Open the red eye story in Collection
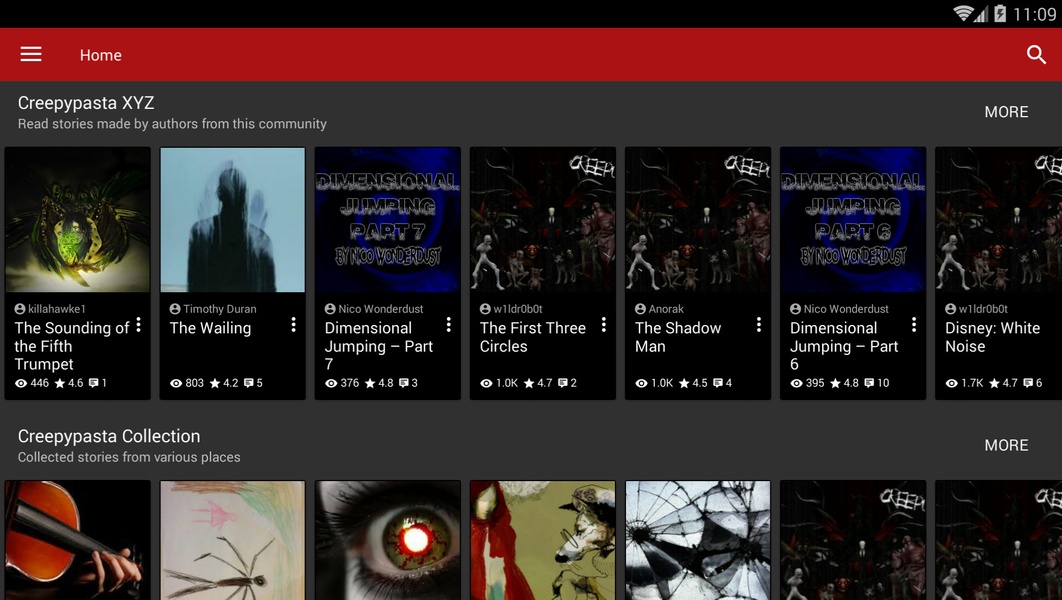1062x600 pixels. coord(388,540)
